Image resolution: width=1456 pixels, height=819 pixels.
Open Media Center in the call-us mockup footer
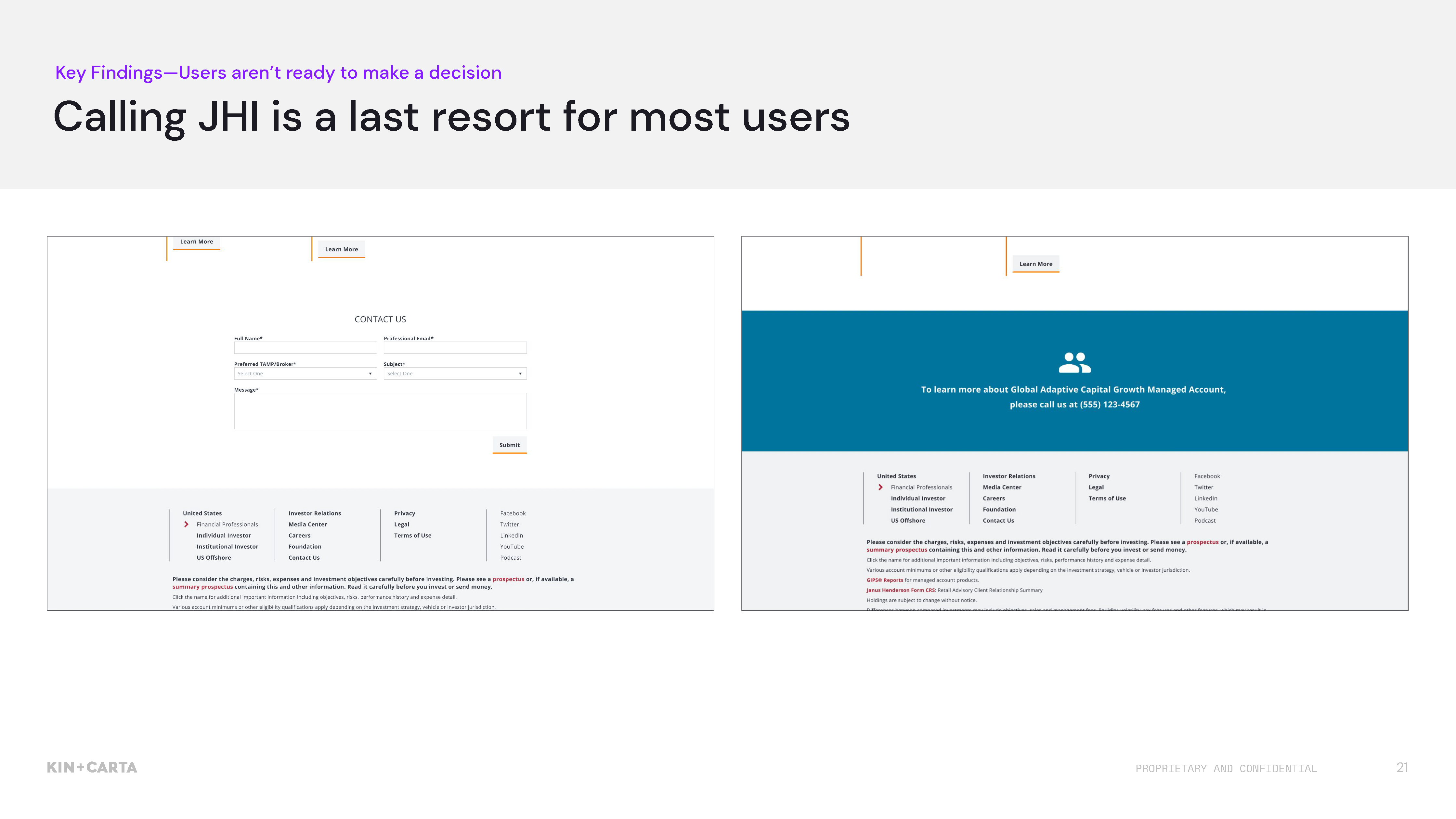tap(1002, 487)
